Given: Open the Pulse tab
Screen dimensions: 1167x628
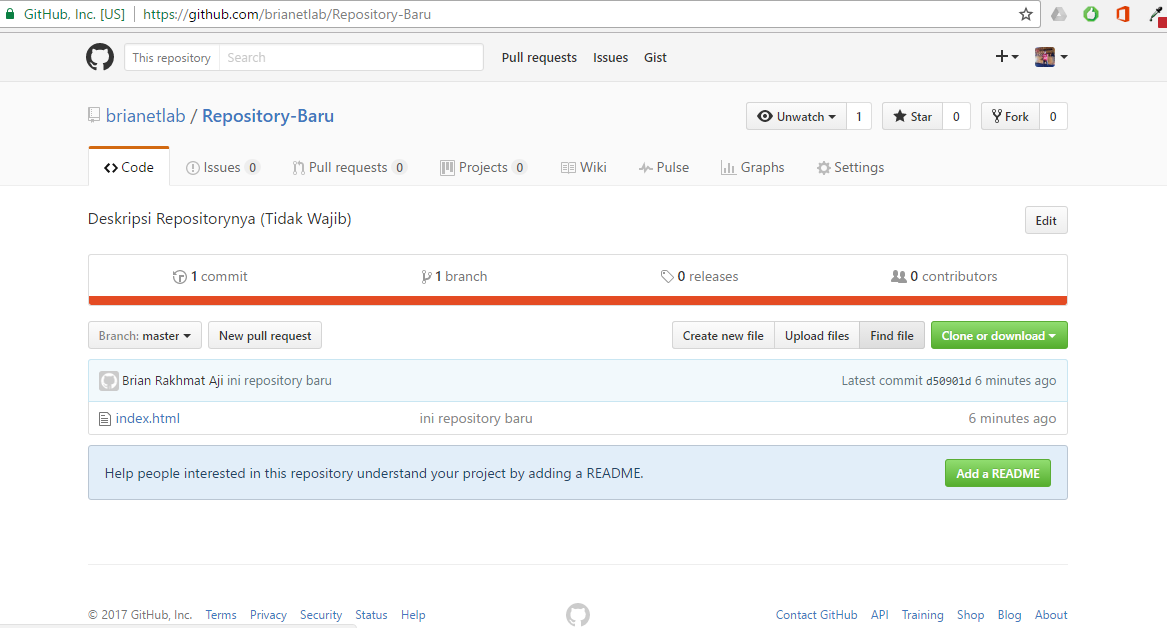Looking at the screenshot, I should click(664, 167).
